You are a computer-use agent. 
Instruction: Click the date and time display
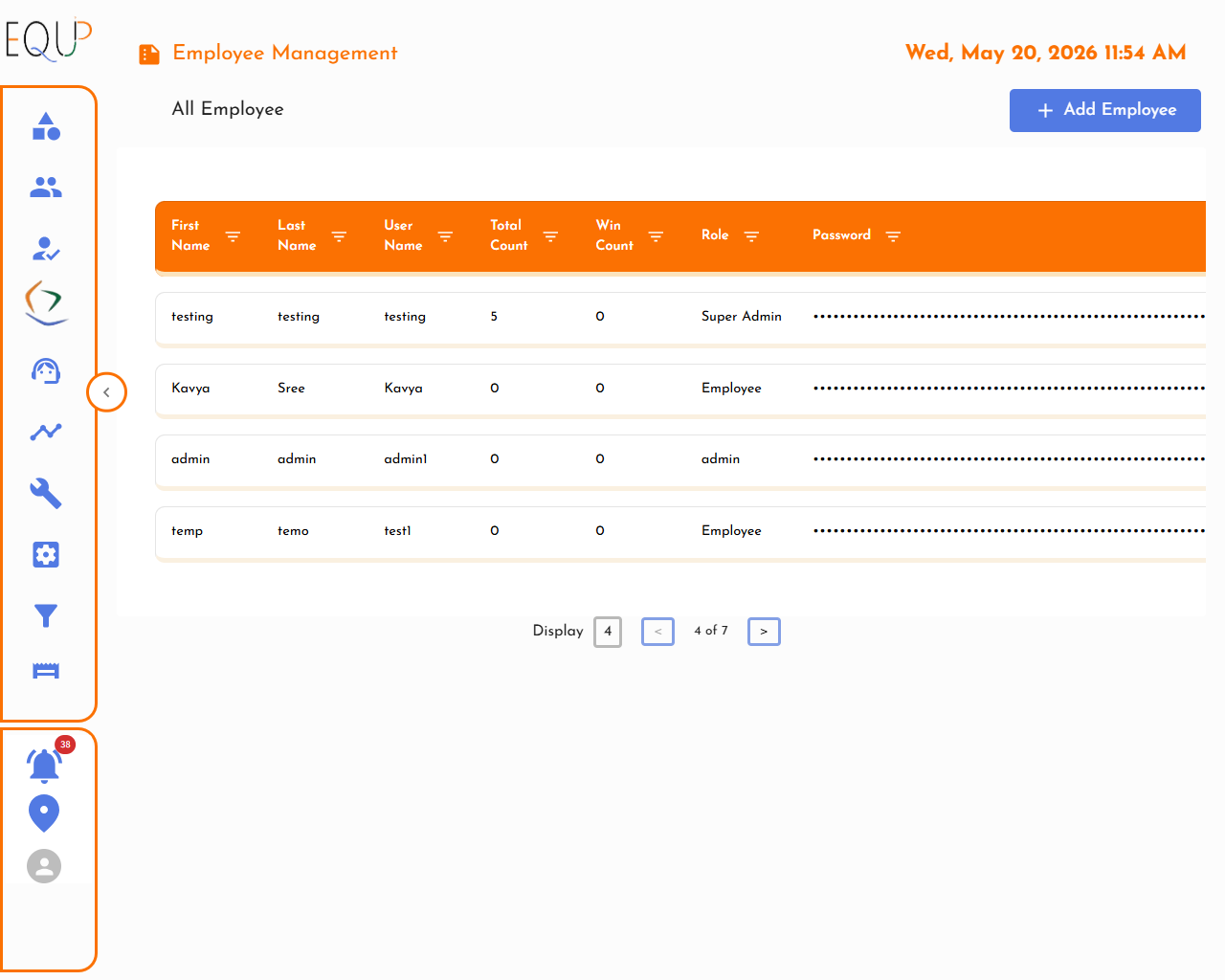[x=1046, y=53]
